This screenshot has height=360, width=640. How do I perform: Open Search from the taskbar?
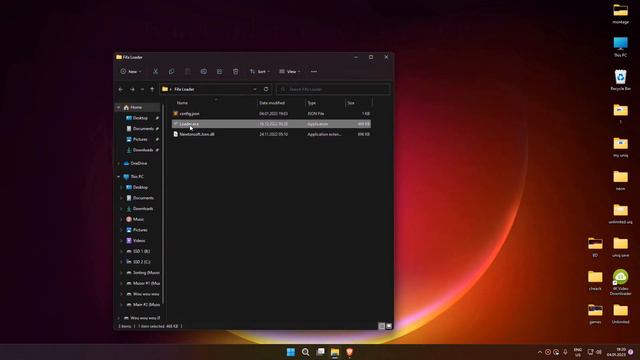(x=305, y=352)
